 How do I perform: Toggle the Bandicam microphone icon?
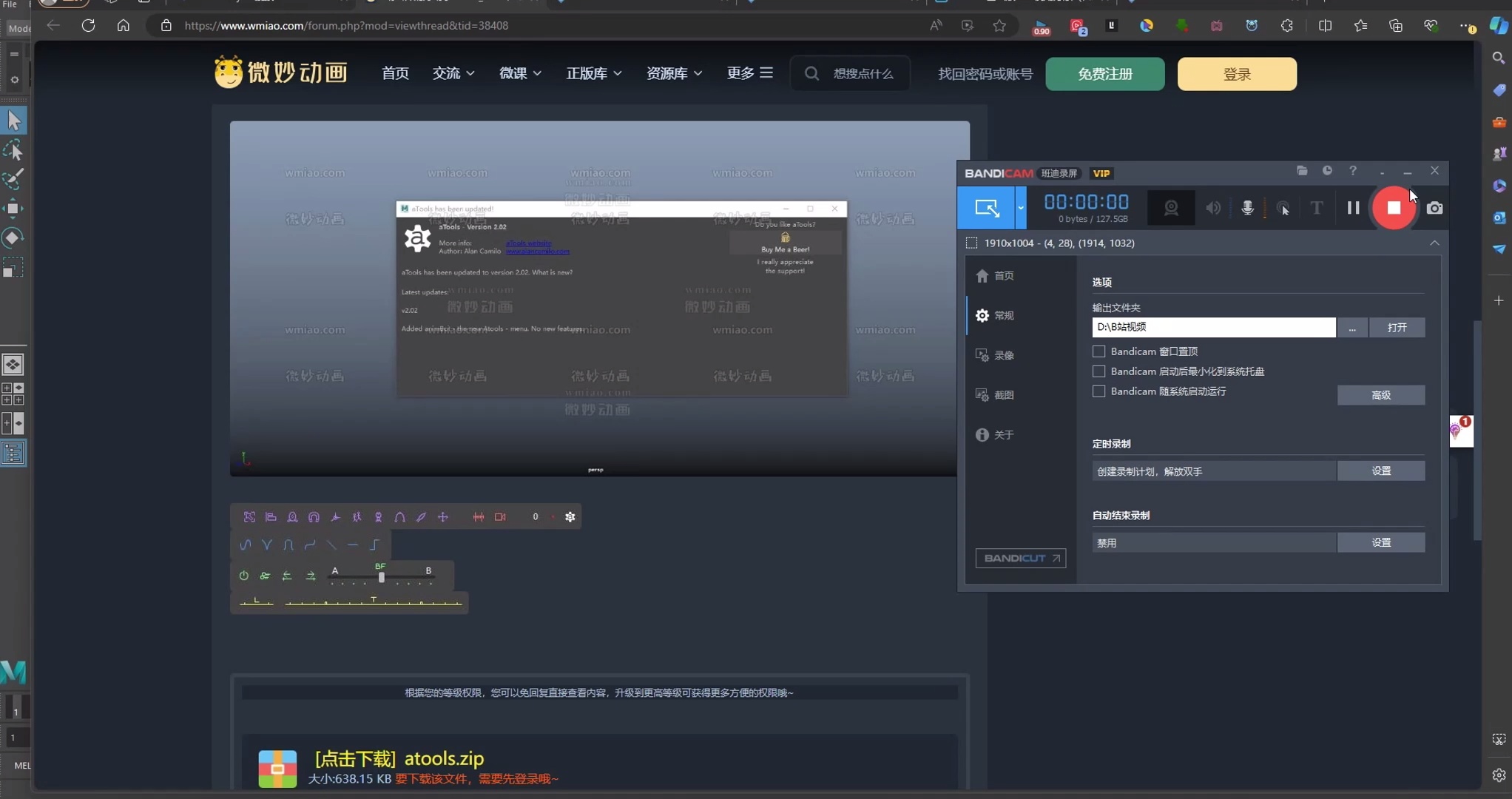tap(1247, 208)
